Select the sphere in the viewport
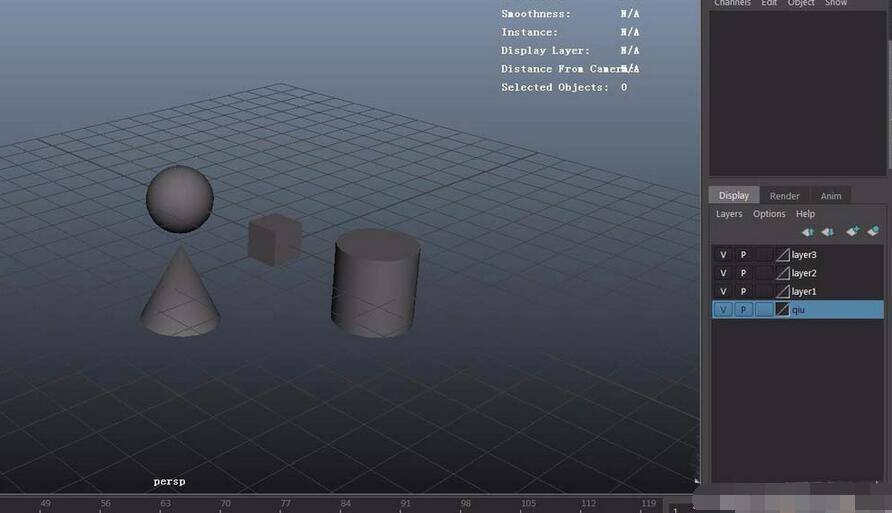892x513 pixels. [x=180, y=199]
